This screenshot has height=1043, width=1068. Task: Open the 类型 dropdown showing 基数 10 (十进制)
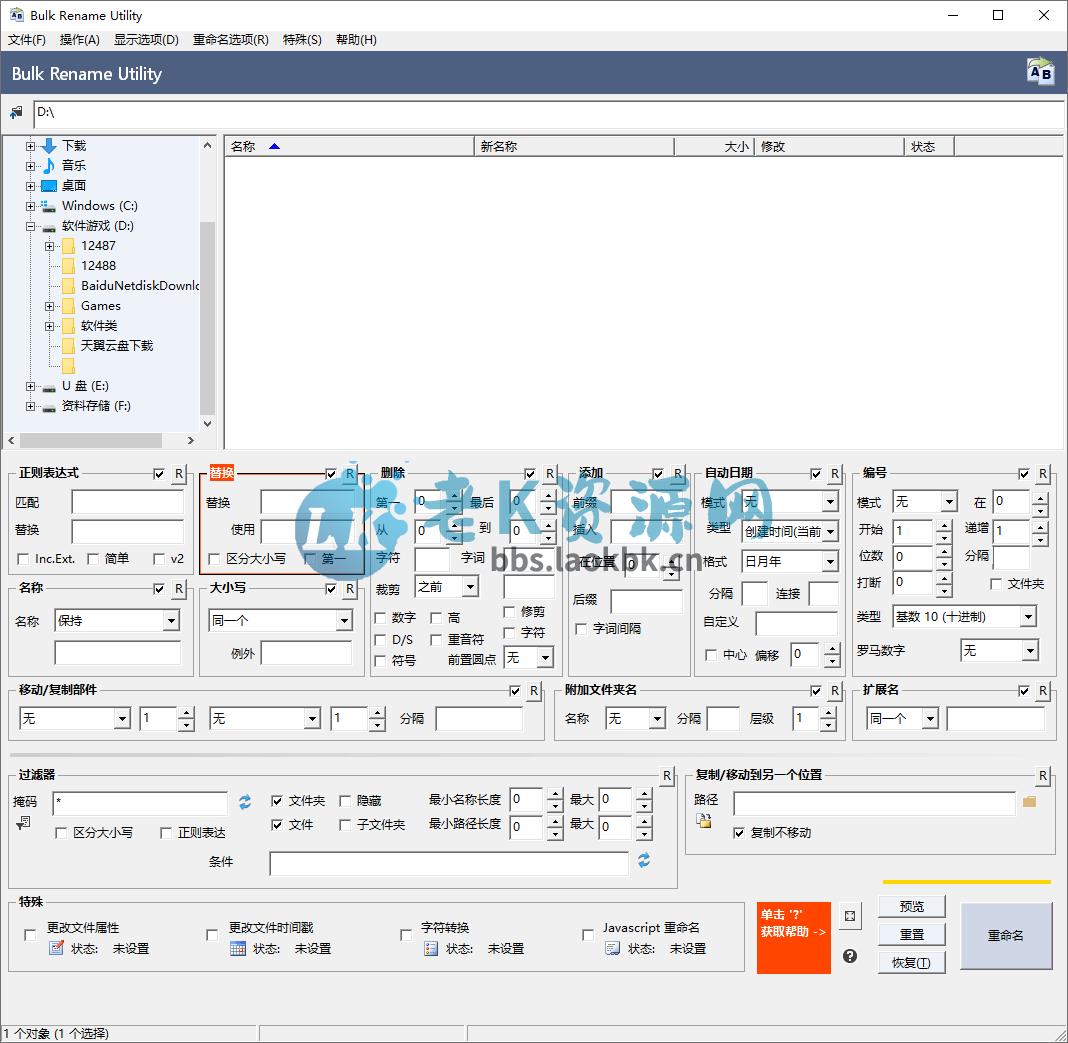coord(964,617)
